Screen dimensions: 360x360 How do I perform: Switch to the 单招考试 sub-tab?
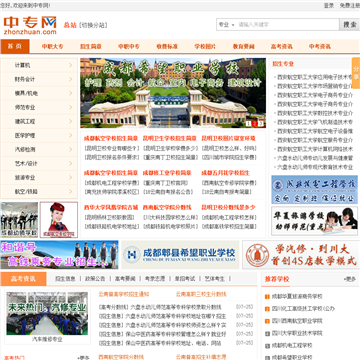tap(185, 279)
